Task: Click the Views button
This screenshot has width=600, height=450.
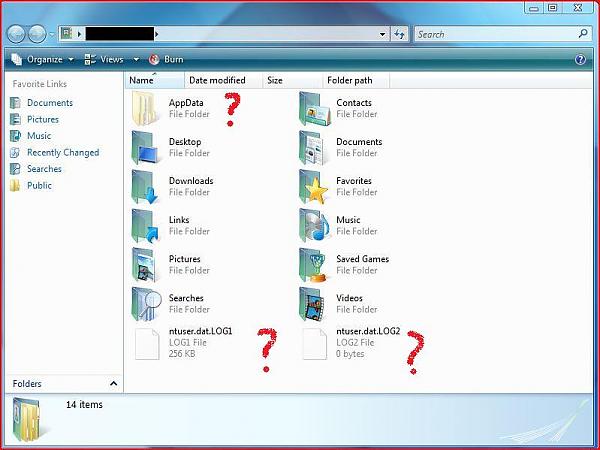Action: [104, 59]
